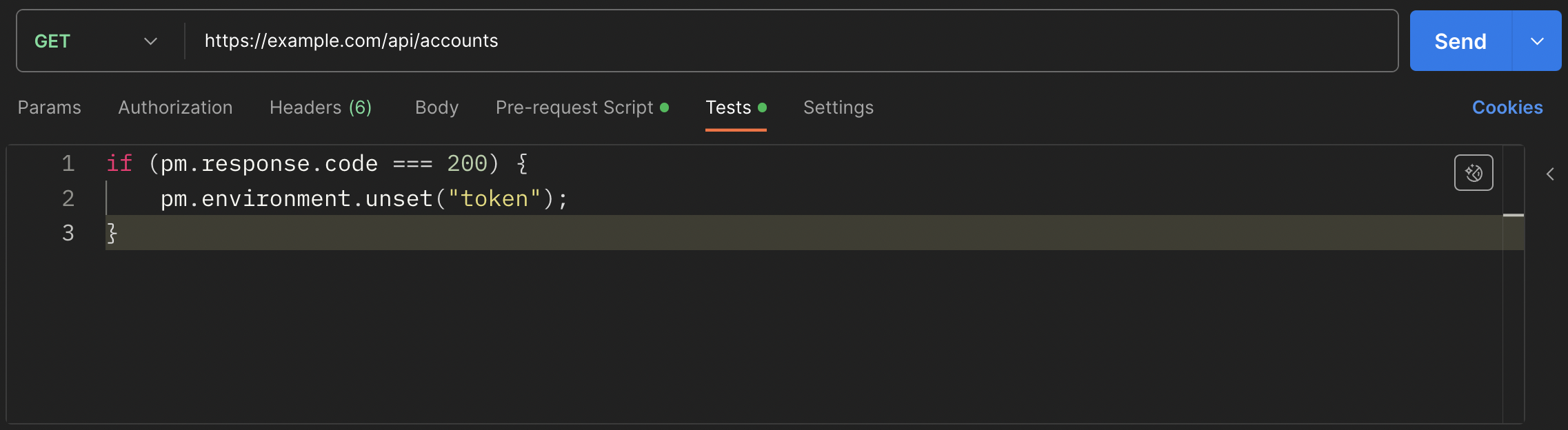Open the request method dropdown

151,41
